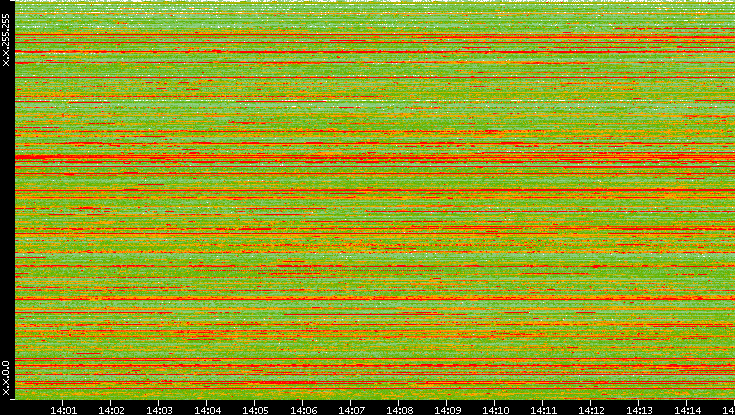Click the x.x.0.0 address axis label
Viewport: 735px width, 415px height.
click(6, 378)
